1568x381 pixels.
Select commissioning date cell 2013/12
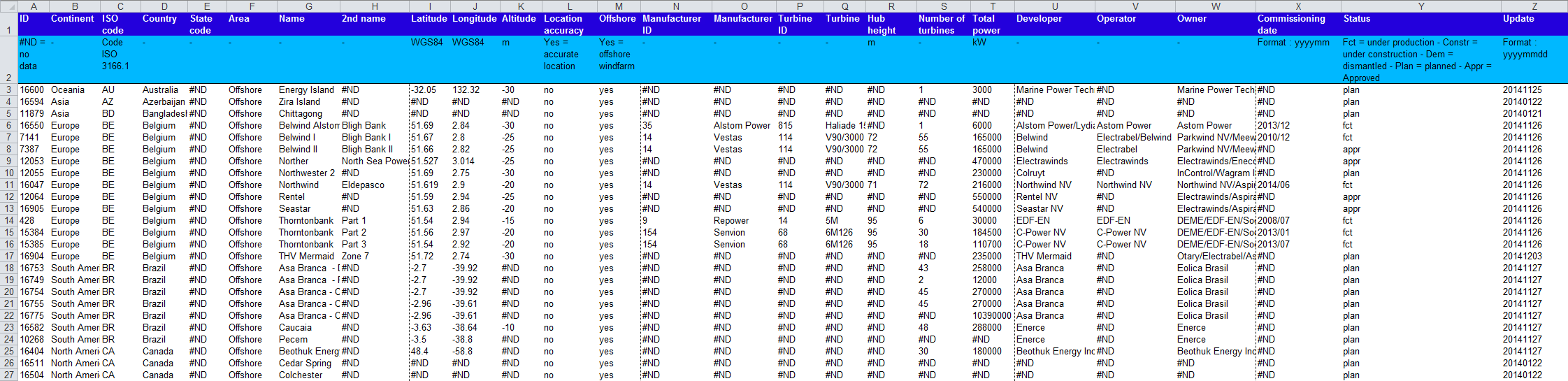[x=1298, y=126]
